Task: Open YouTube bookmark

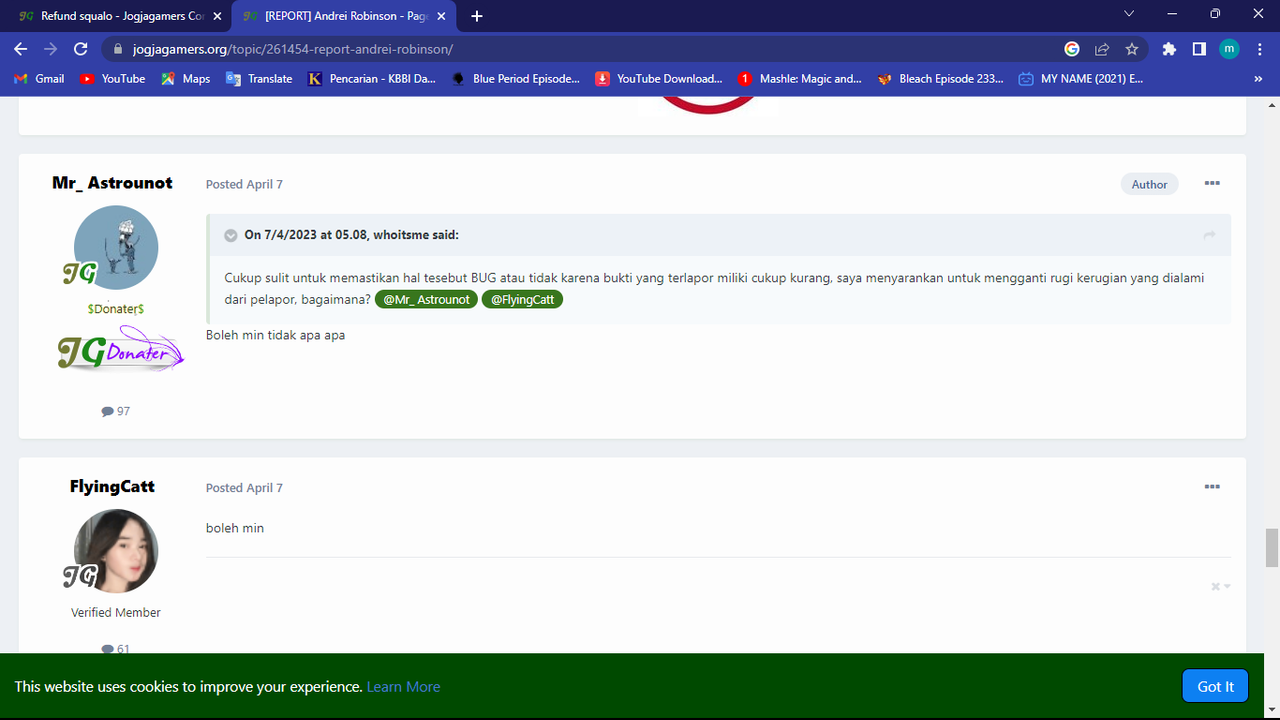Action: pyautogui.click(x=112, y=78)
